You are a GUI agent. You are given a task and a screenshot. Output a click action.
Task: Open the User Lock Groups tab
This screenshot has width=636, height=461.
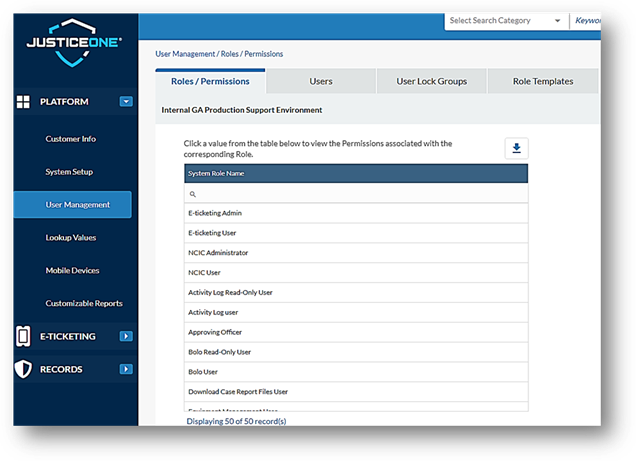[432, 81]
